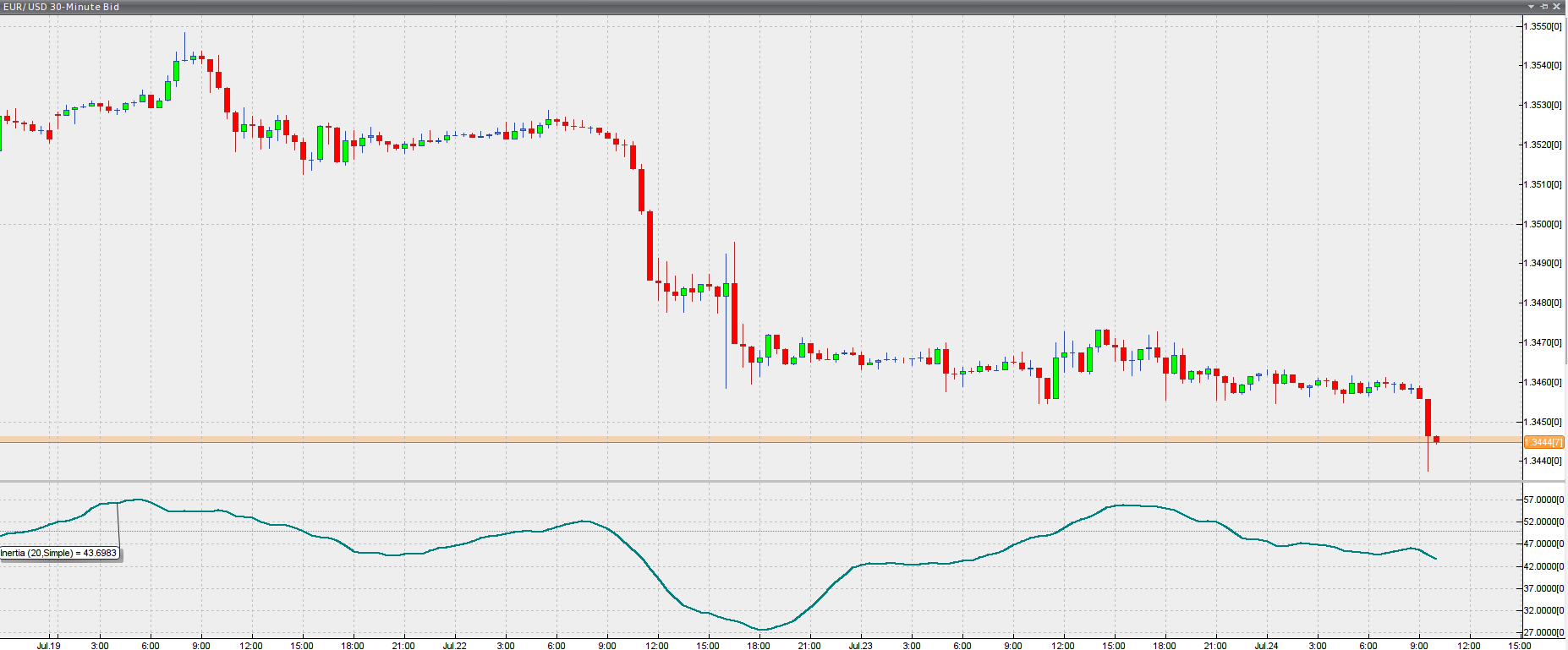Click the 1.3550 price axis label
Viewport: 1568px width, 650px height.
click(x=1543, y=26)
